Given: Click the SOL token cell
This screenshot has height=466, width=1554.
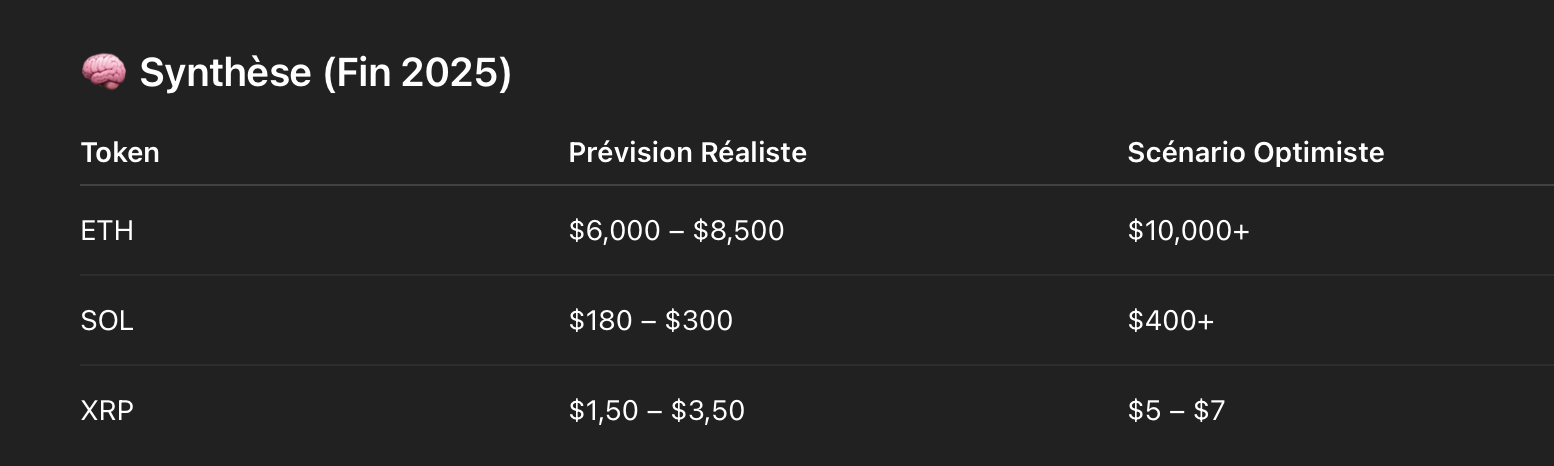Looking at the screenshot, I should [107, 321].
